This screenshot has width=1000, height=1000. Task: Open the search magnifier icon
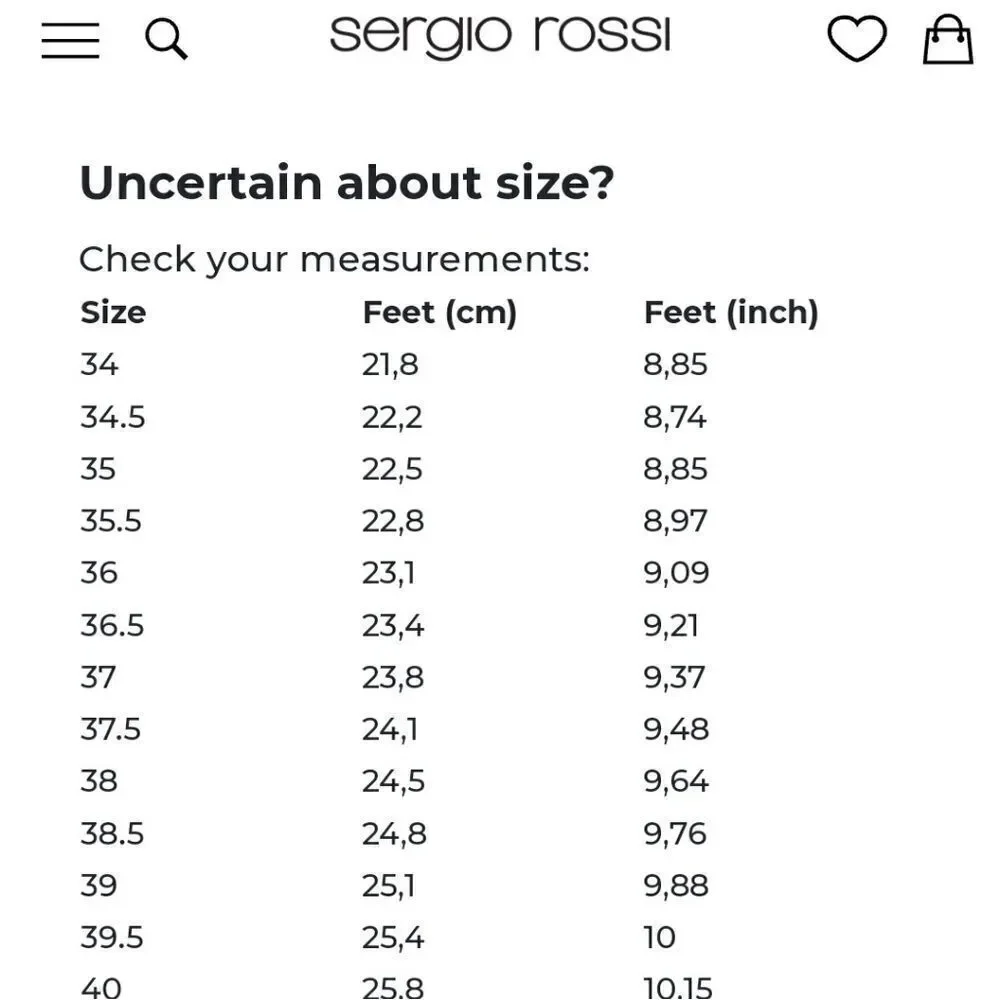click(166, 39)
